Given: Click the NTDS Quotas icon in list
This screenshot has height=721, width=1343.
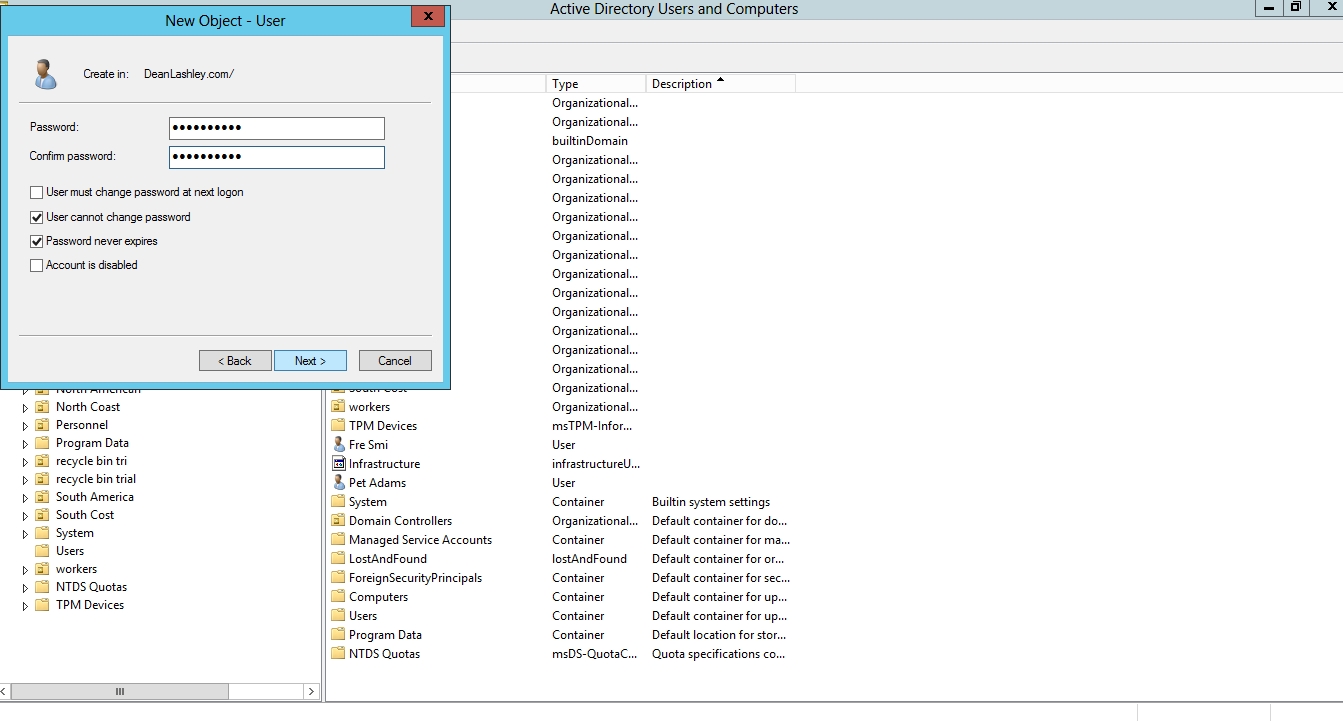Looking at the screenshot, I should click(338, 654).
